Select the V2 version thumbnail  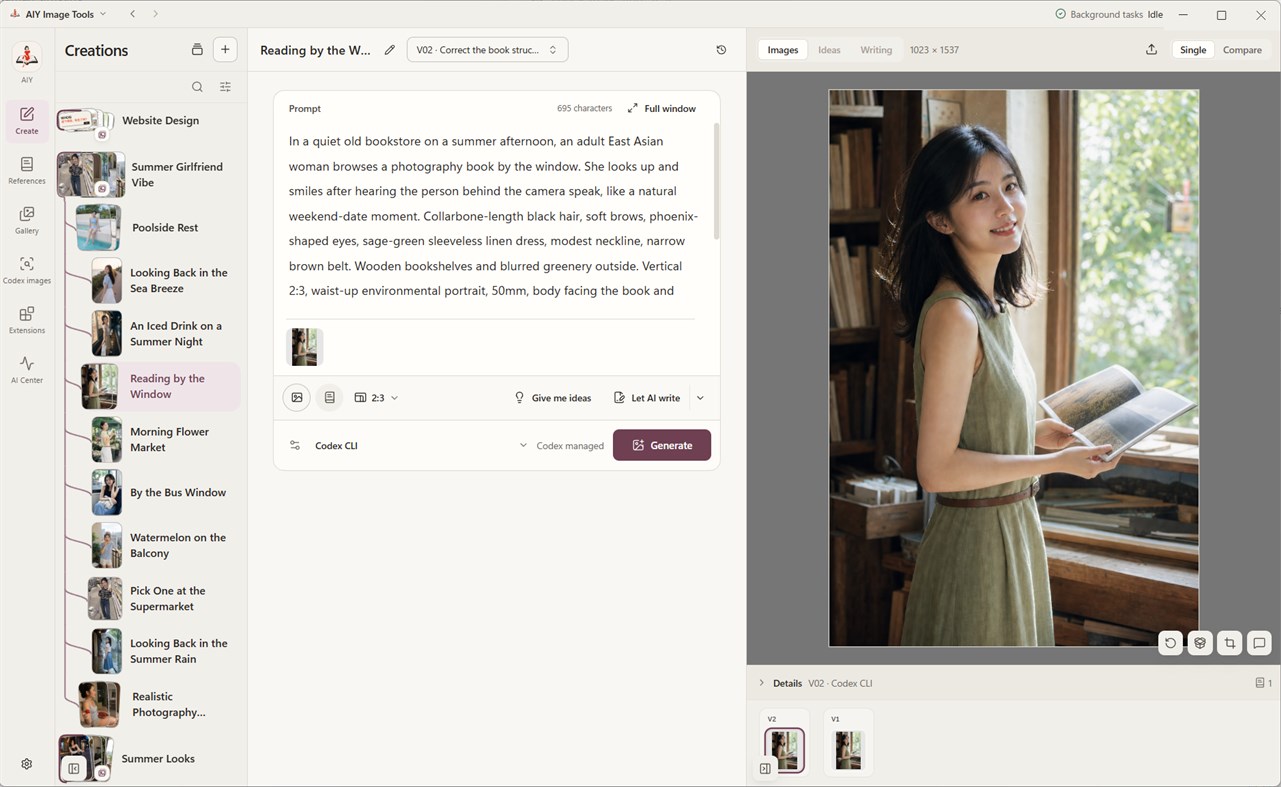tap(784, 750)
